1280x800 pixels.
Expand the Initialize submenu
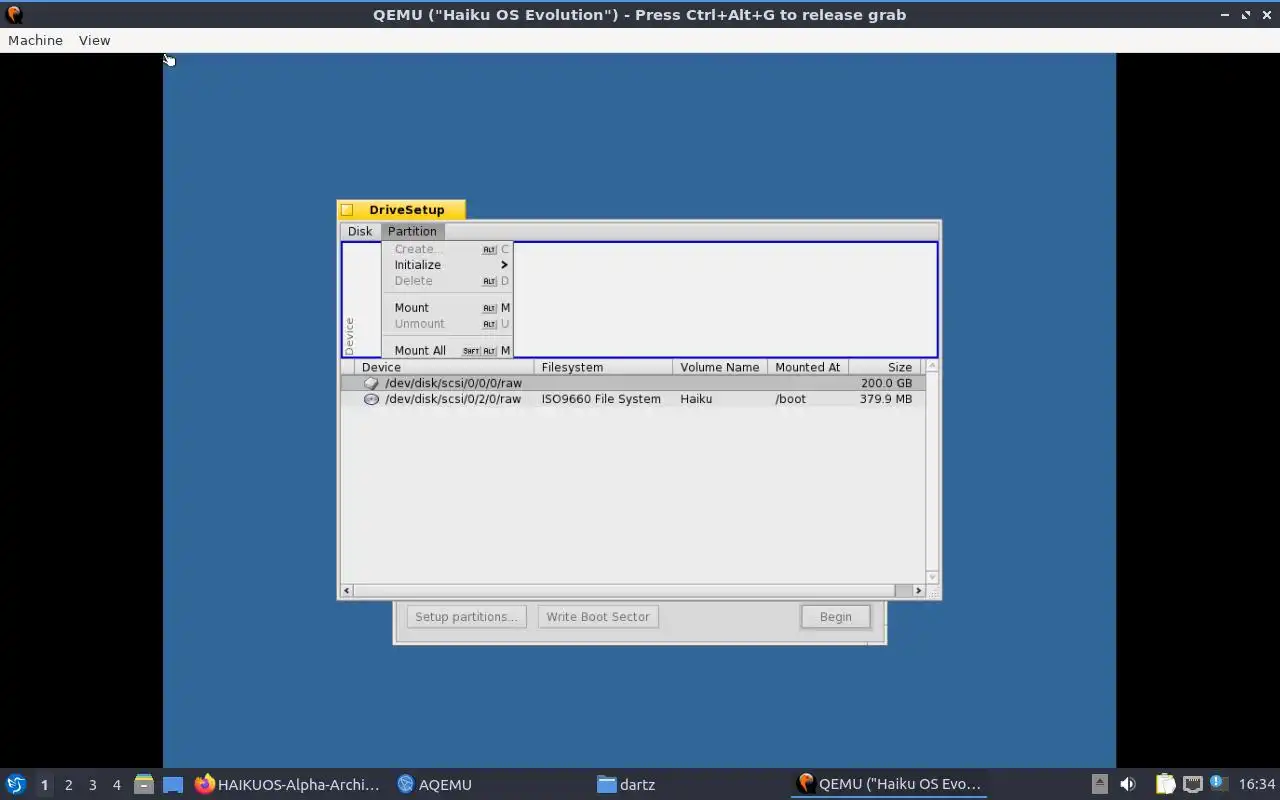447,265
